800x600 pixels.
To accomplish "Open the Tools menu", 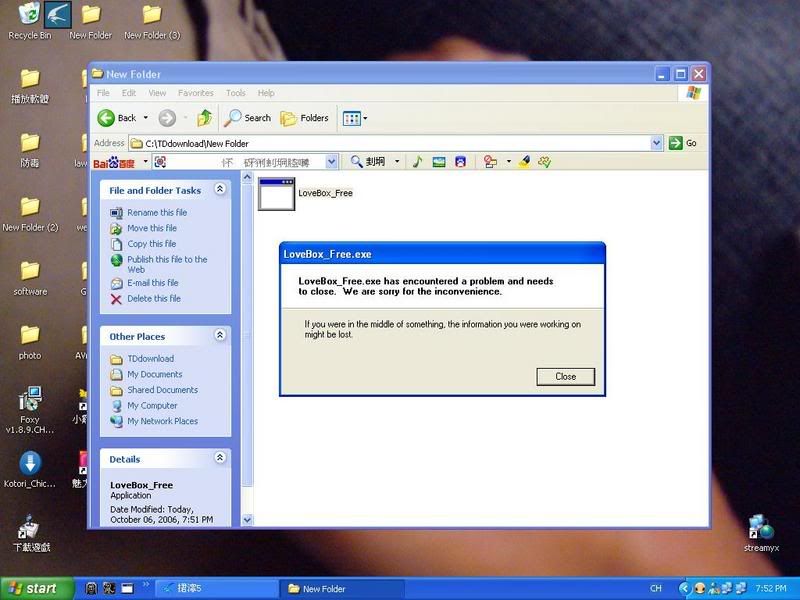I will click(x=236, y=93).
